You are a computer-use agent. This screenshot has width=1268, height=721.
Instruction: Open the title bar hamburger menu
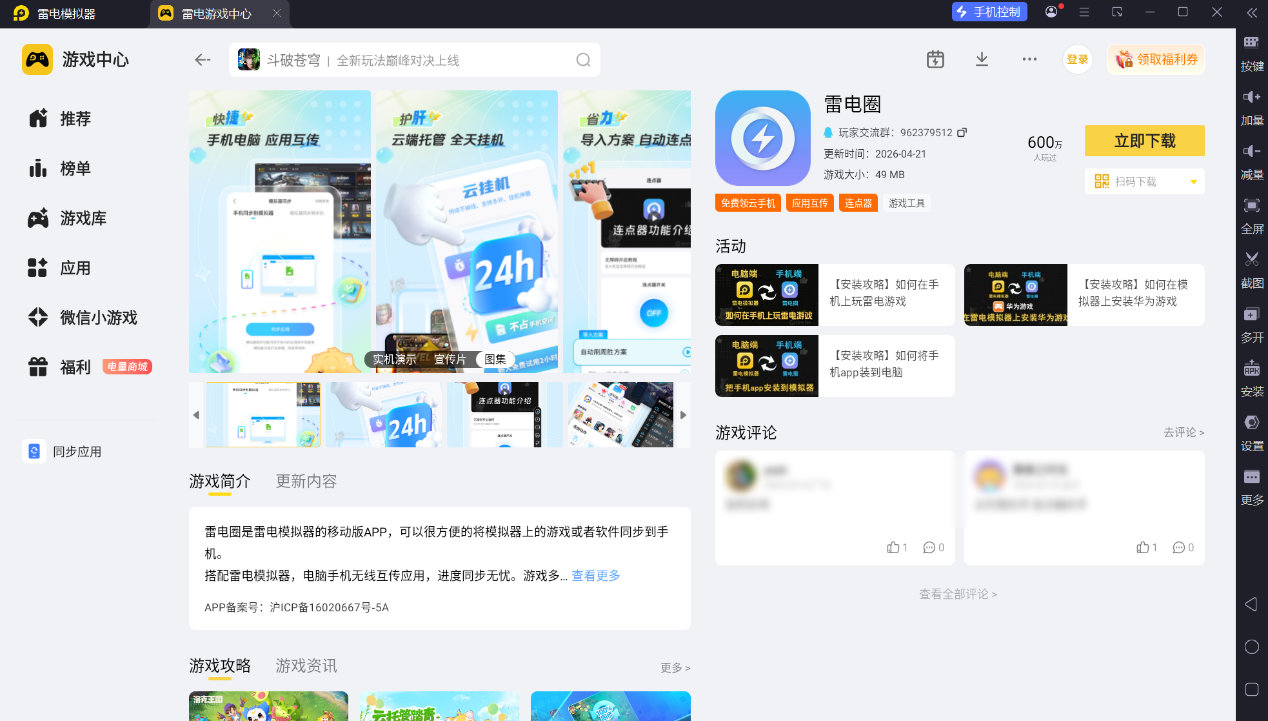(x=1084, y=12)
